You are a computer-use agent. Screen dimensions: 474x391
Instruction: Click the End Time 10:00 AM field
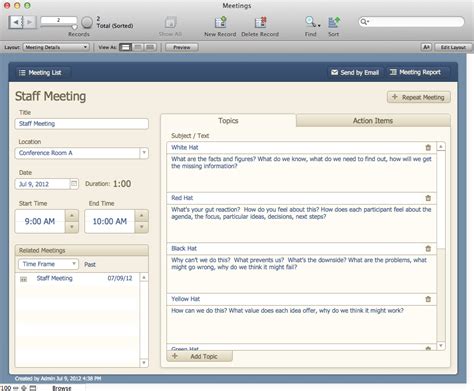[x=110, y=221]
